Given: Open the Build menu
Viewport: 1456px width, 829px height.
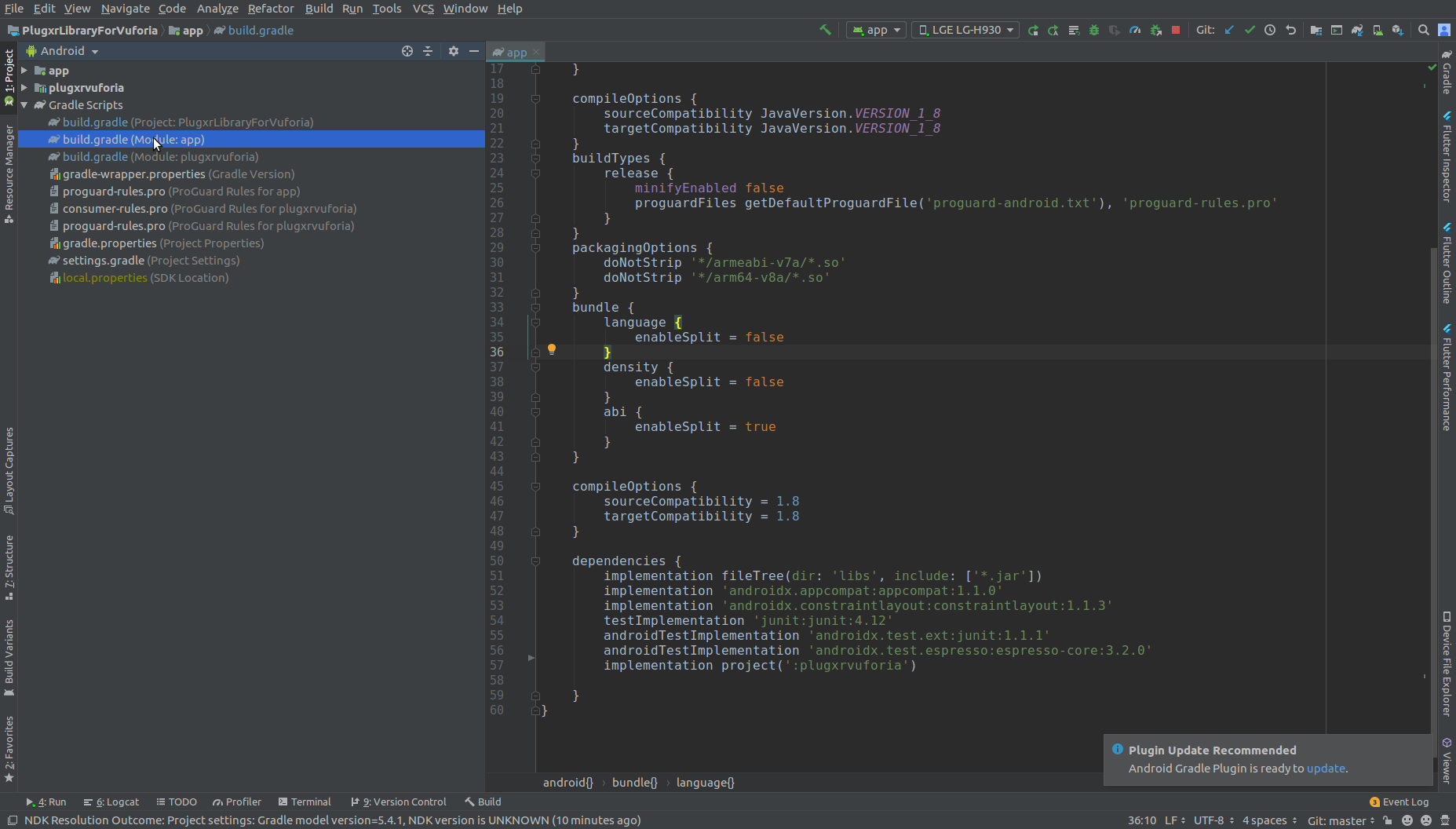Looking at the screenshot, I should tap(319, 9).
